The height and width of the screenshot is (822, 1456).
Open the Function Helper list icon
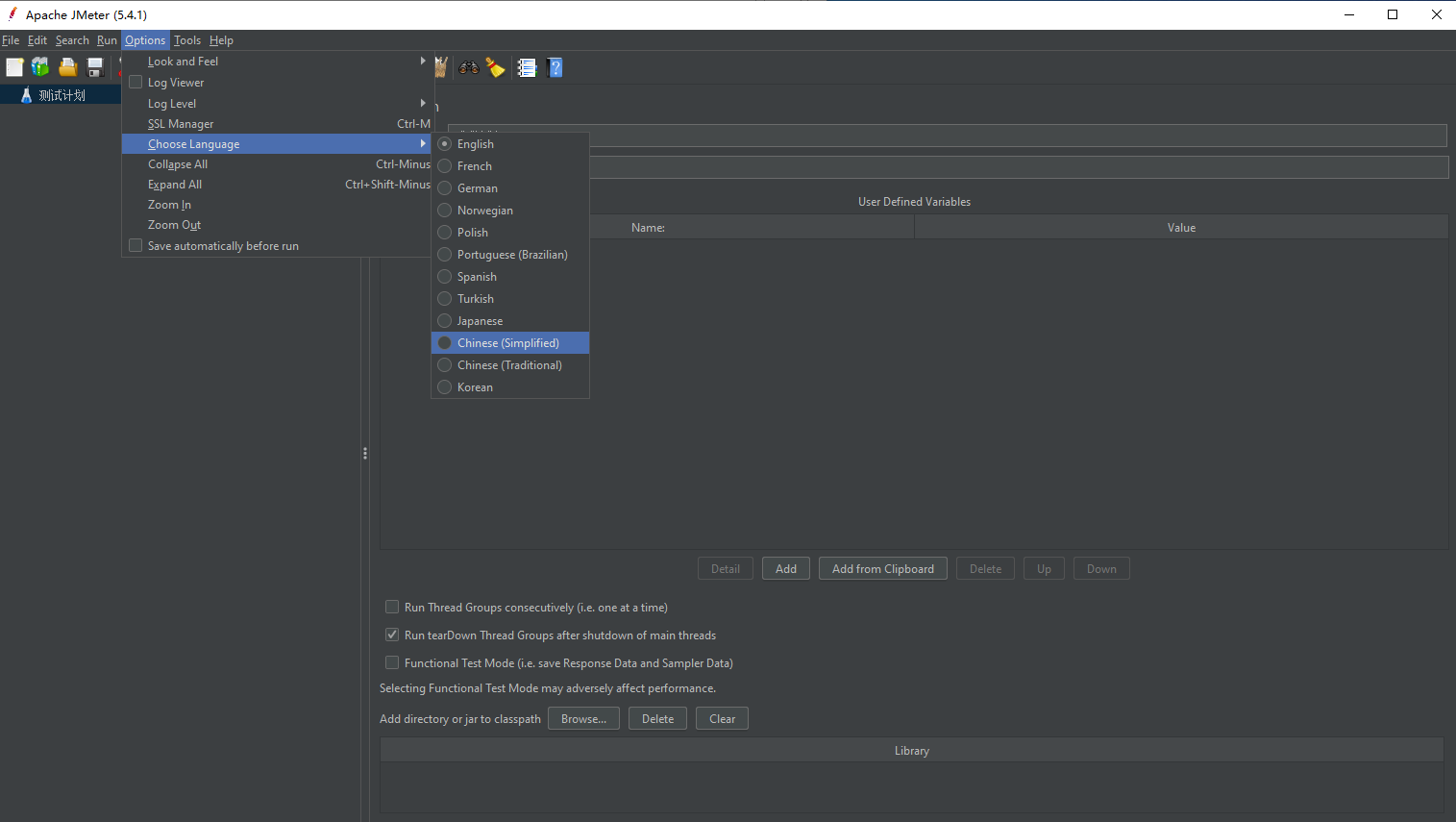click(527, 67)
